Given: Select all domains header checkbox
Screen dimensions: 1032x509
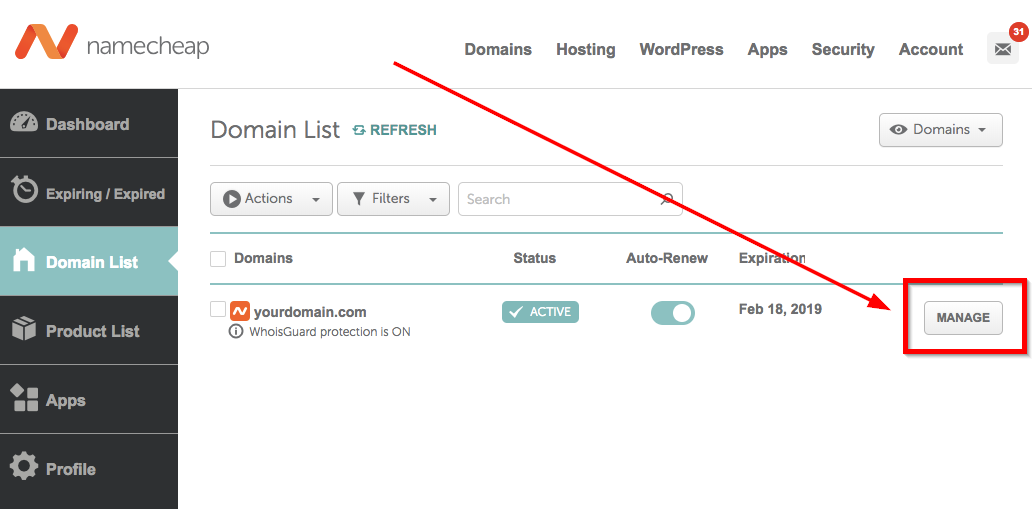Looking at the screenshot, I should coord(218,259).
